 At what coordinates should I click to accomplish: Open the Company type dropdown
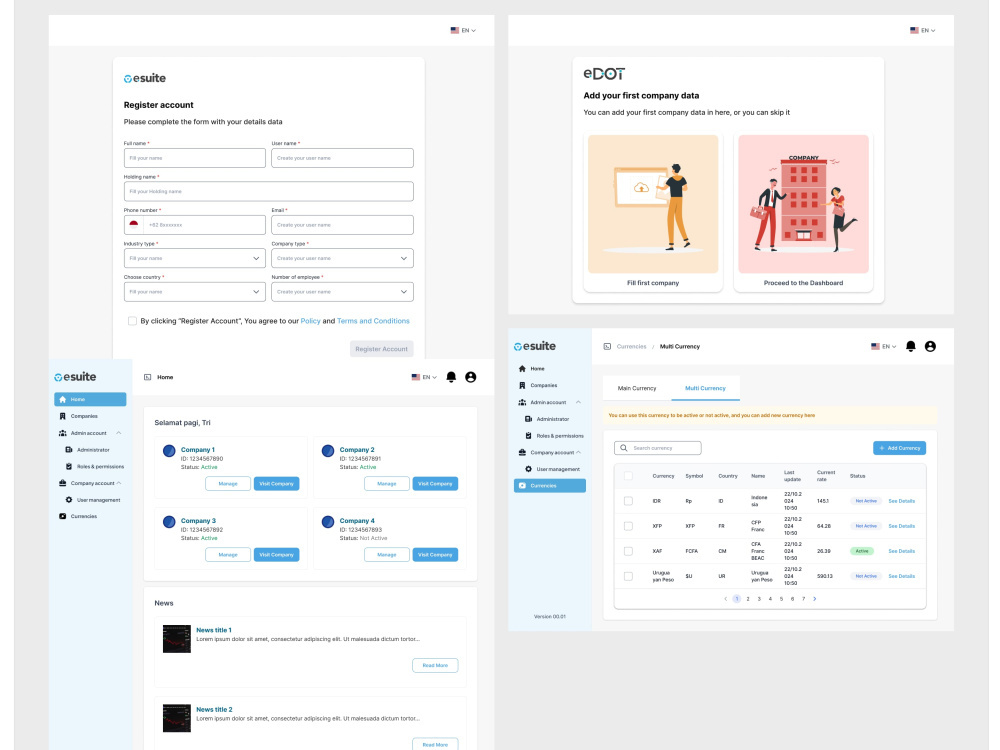[342, 258]
